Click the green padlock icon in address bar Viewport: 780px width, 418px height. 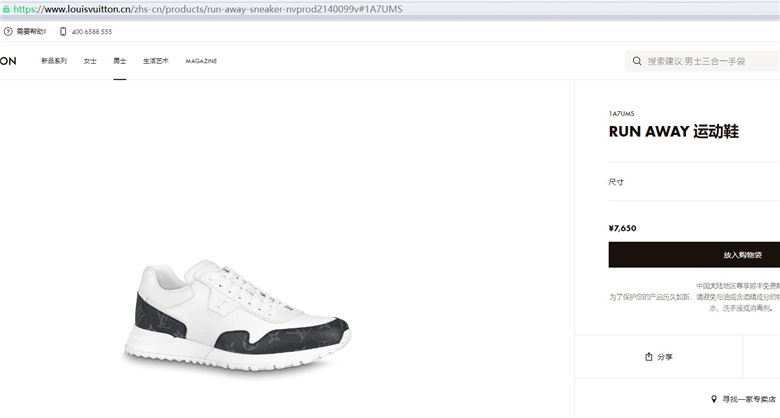coord(6,9)
